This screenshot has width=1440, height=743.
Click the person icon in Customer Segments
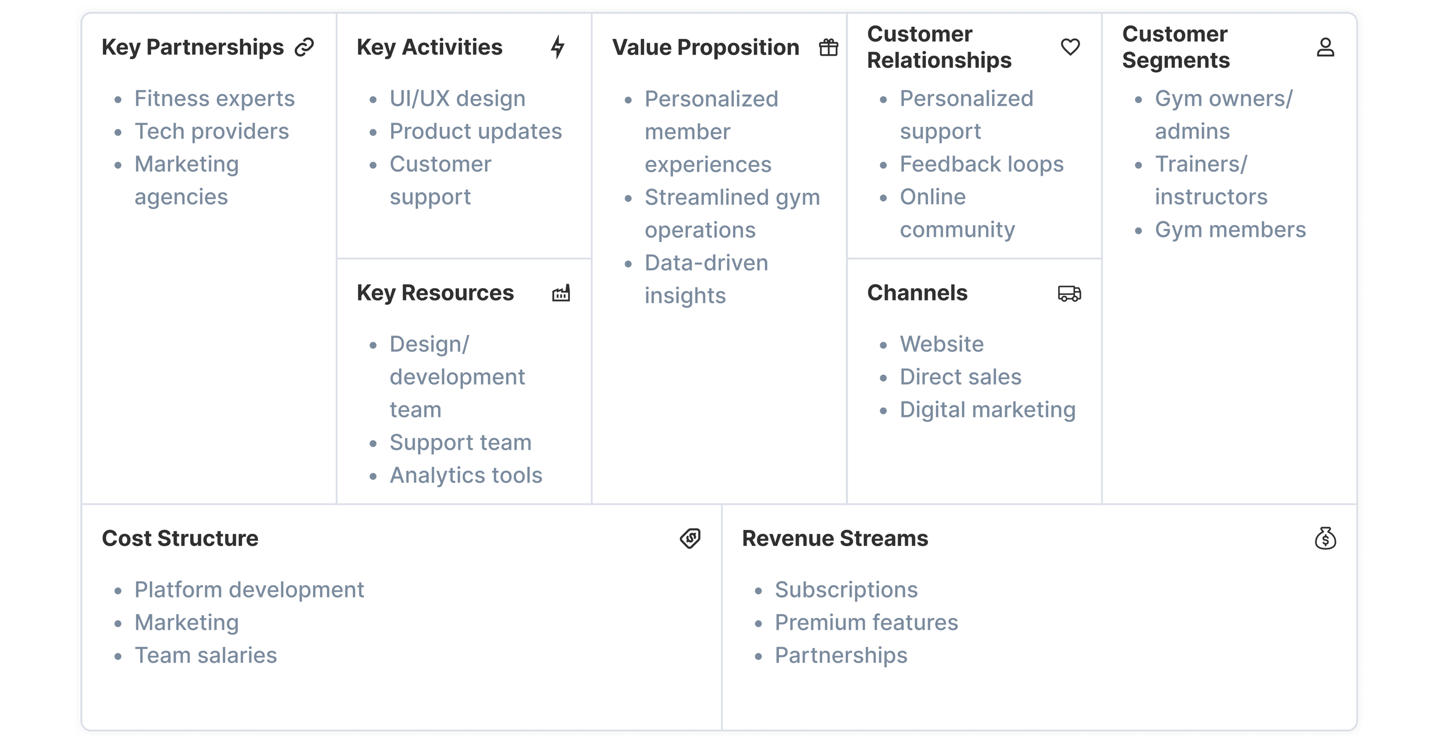point(1325,47)
